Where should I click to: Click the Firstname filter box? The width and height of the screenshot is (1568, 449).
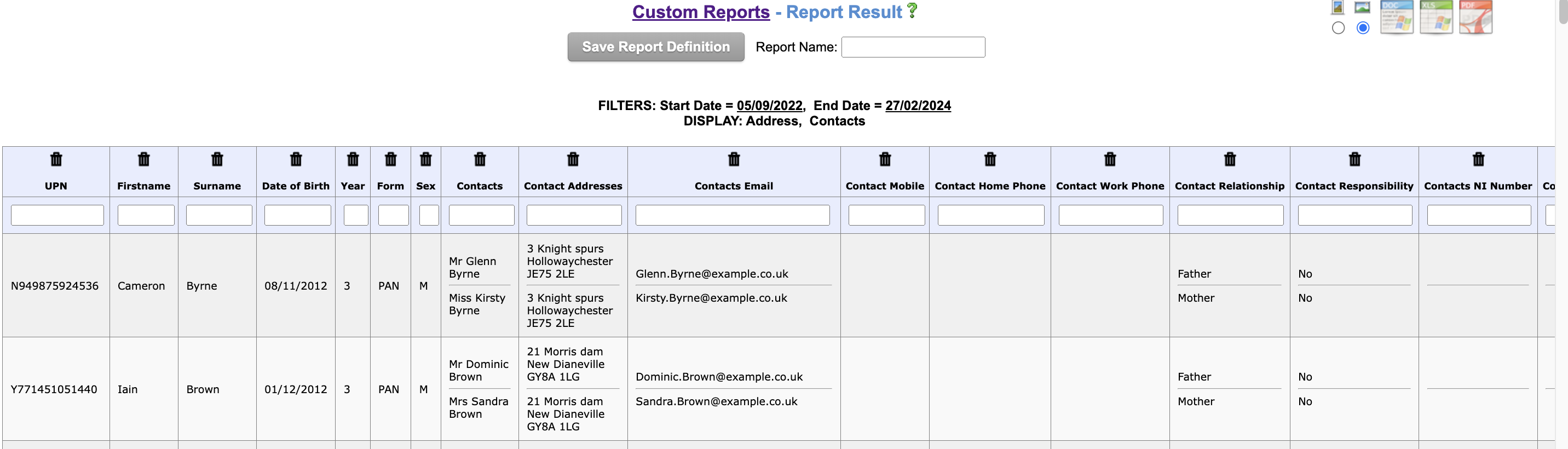tap(146, 215)
